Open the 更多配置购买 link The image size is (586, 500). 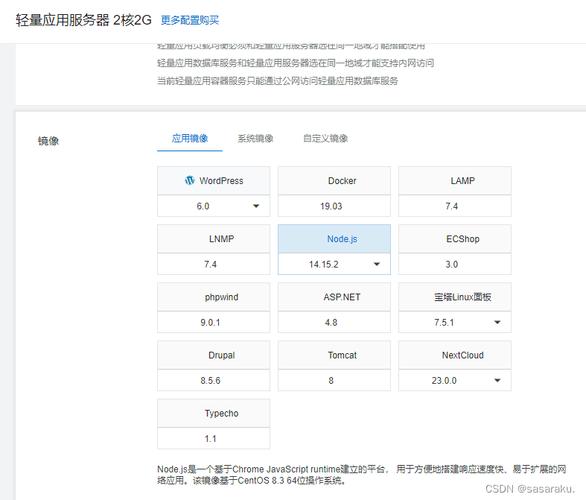pos(190,20)
